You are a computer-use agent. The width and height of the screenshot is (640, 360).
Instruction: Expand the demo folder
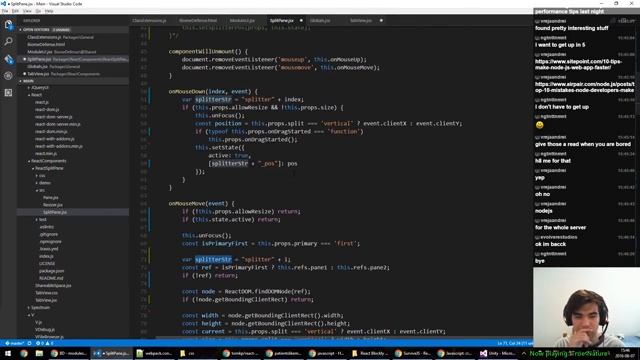[x=44, y=183]
